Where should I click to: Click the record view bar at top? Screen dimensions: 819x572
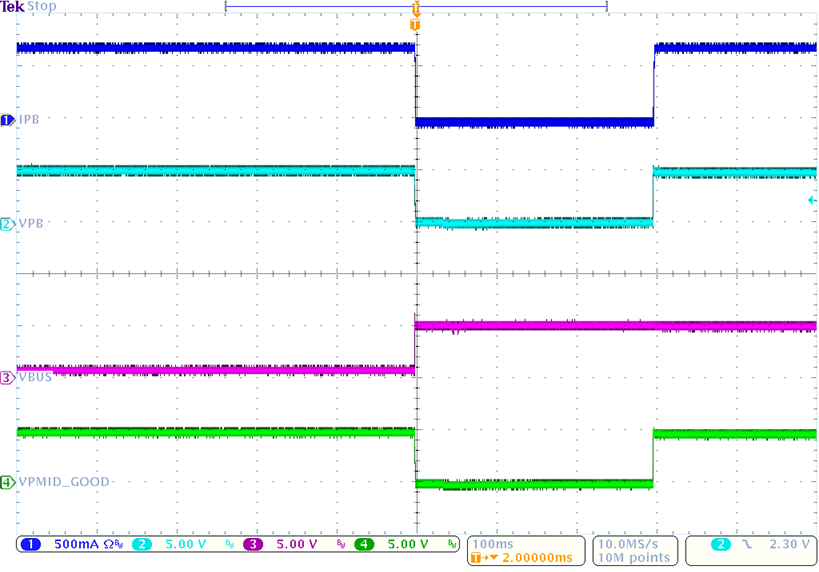click(416, 7)
